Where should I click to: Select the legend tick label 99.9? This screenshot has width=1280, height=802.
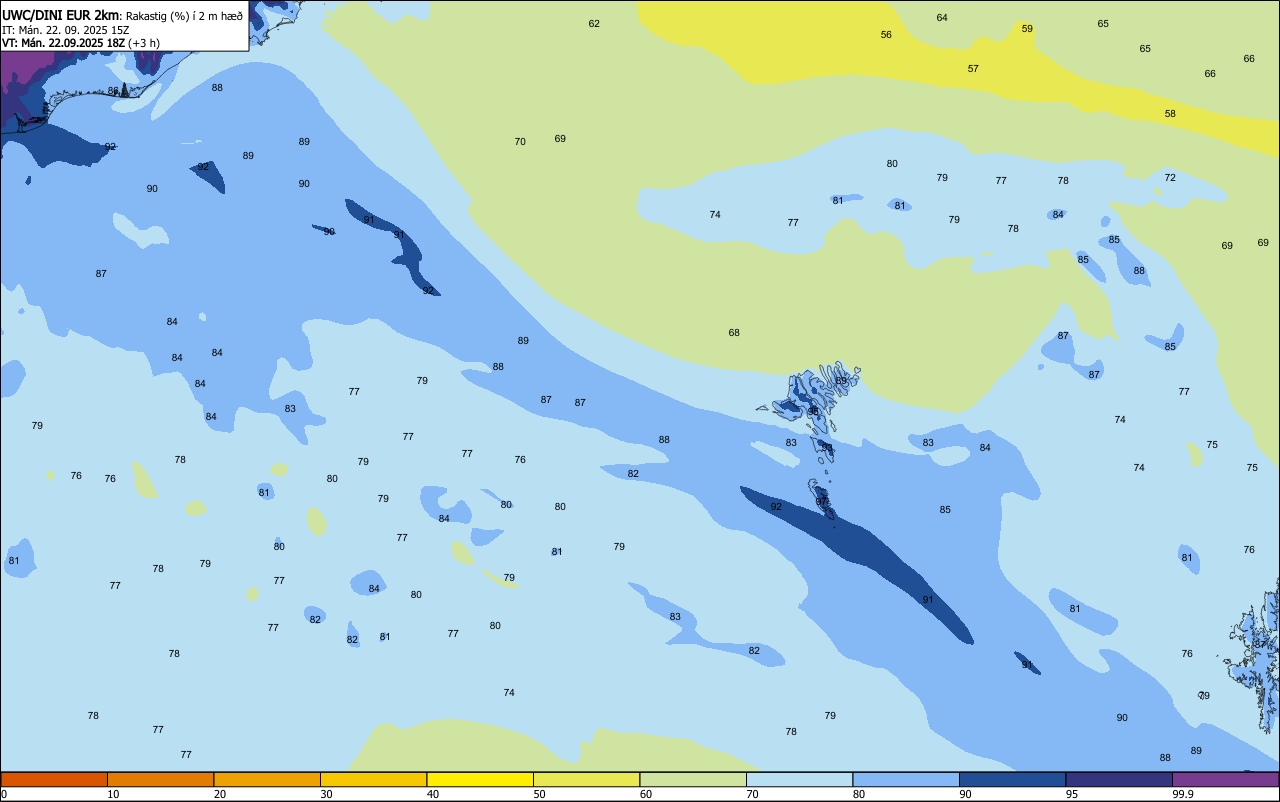pyautogui.click(x=1183, y=794)
